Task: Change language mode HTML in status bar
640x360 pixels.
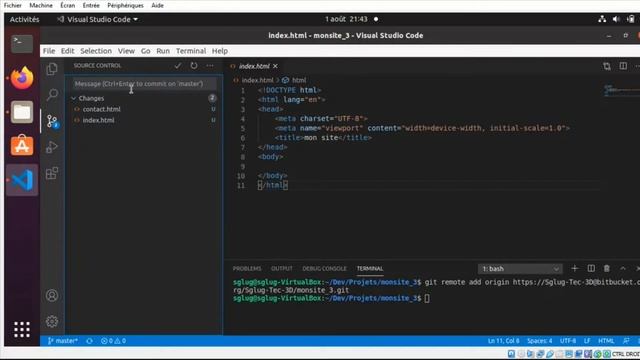Action: click(606, 341)
